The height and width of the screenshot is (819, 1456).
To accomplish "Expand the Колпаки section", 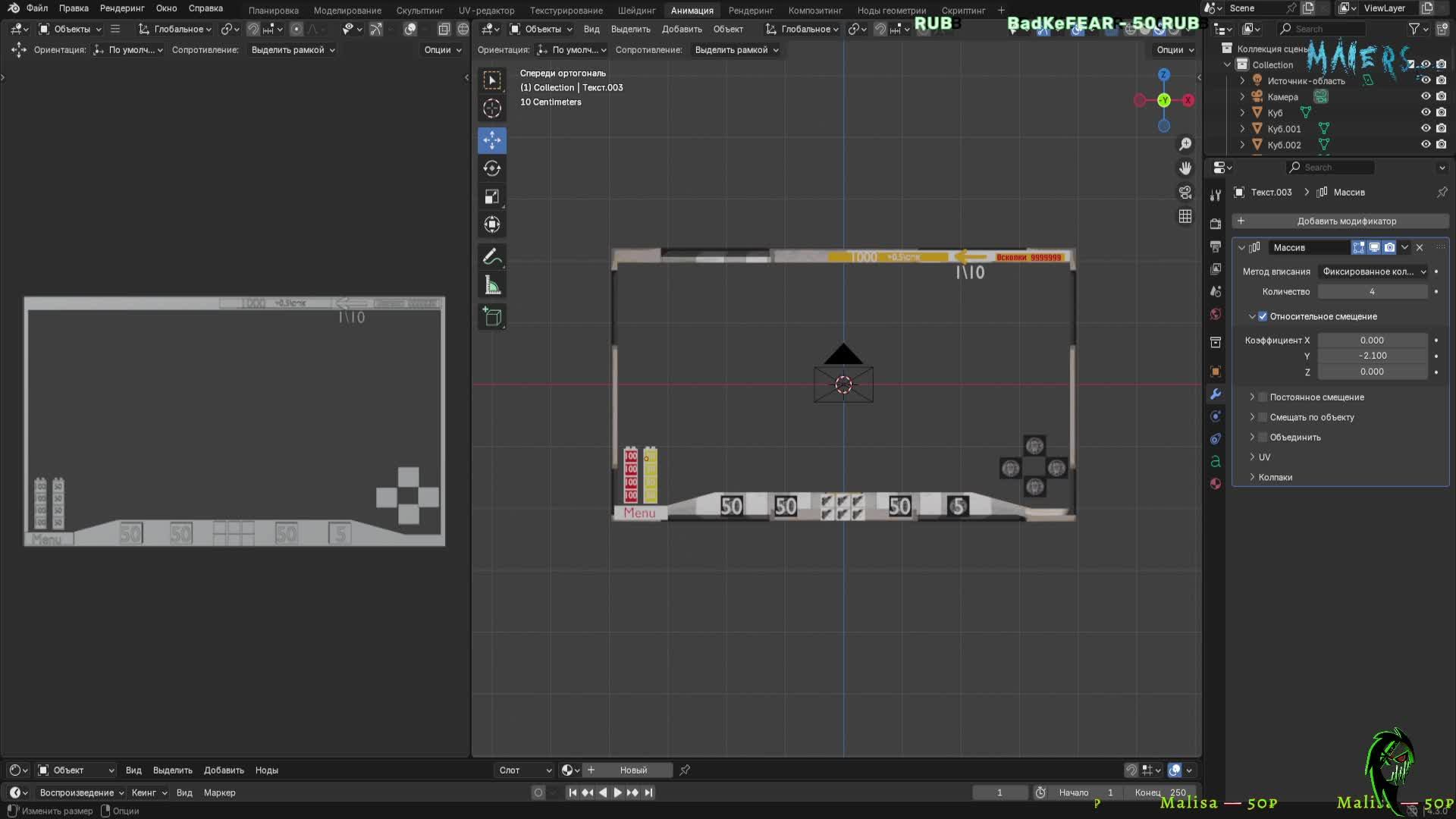I will pos(1252,477).
